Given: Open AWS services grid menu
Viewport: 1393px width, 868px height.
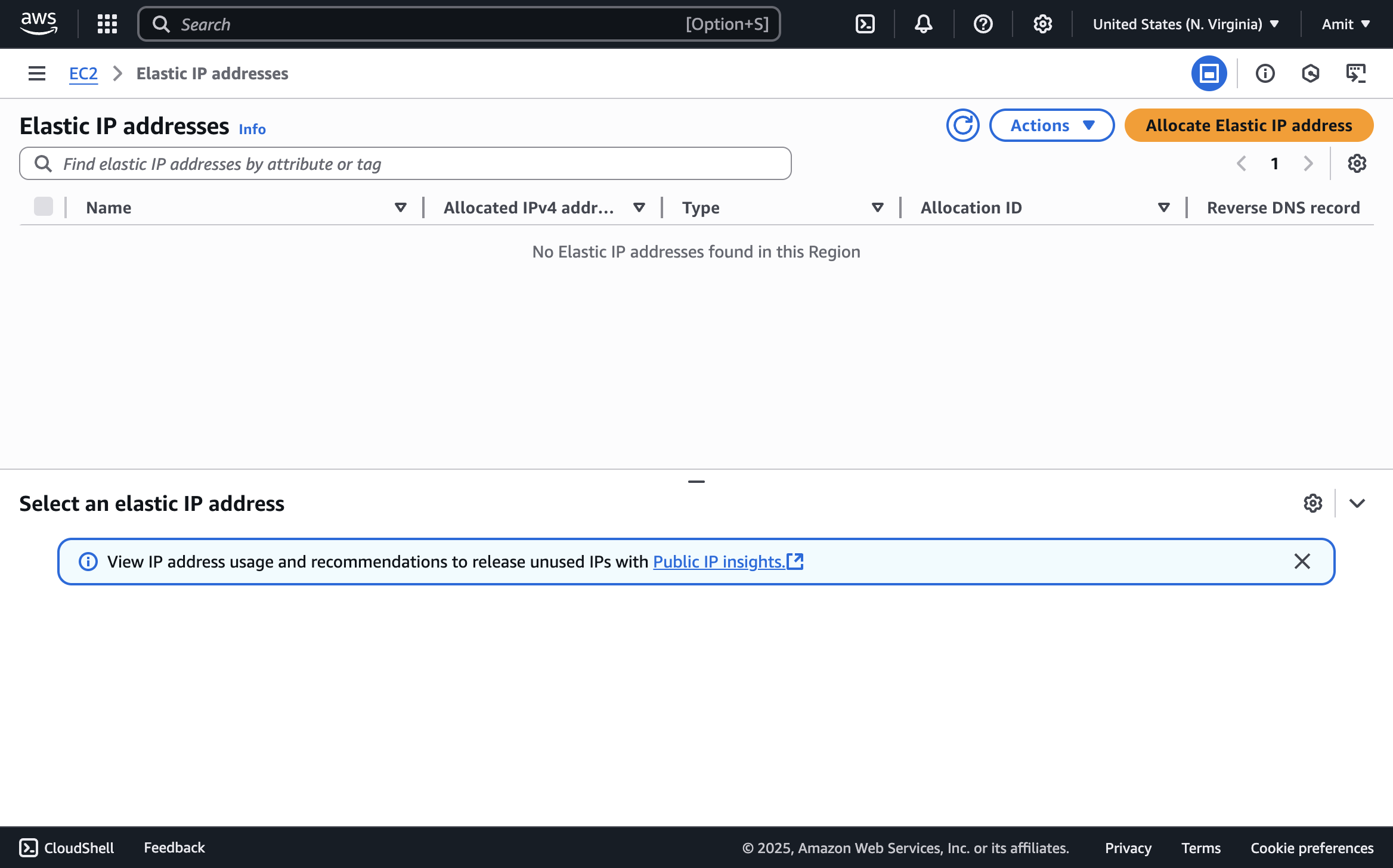Looking at the screenshot, I should pos(107,24).
